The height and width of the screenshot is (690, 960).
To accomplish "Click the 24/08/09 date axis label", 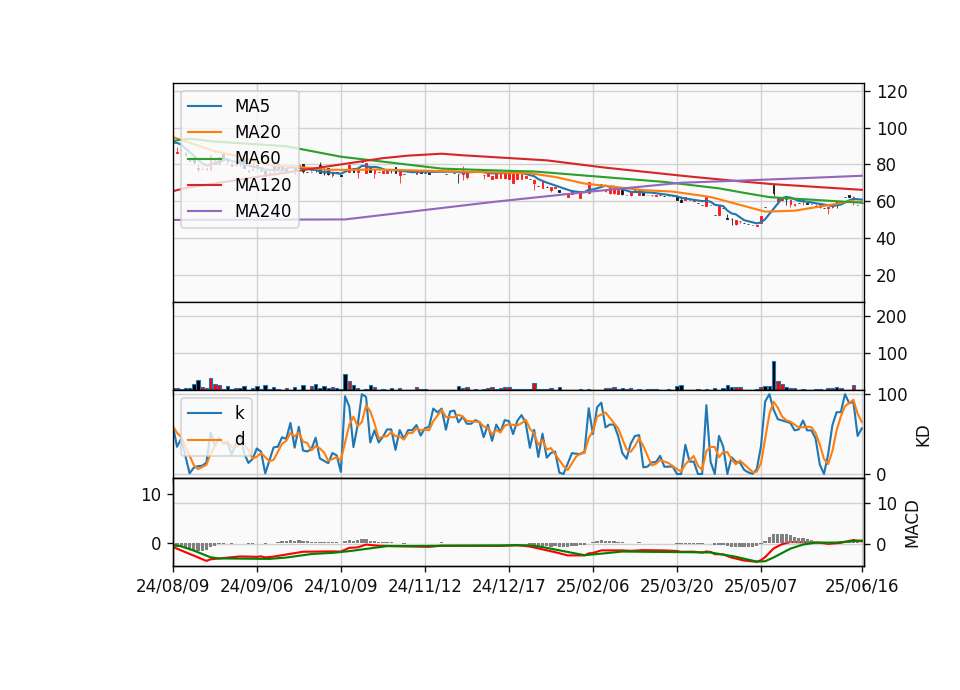I will click(173, 586).
